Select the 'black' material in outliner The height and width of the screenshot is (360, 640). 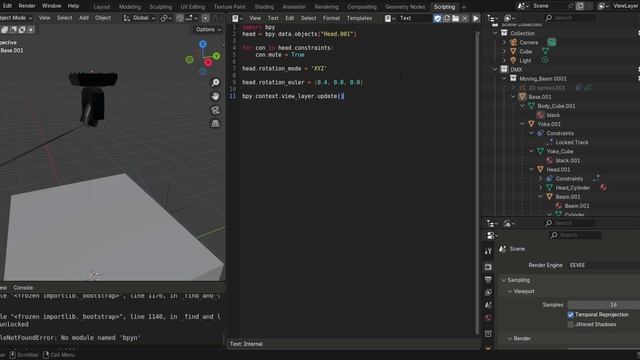(553, 115)
